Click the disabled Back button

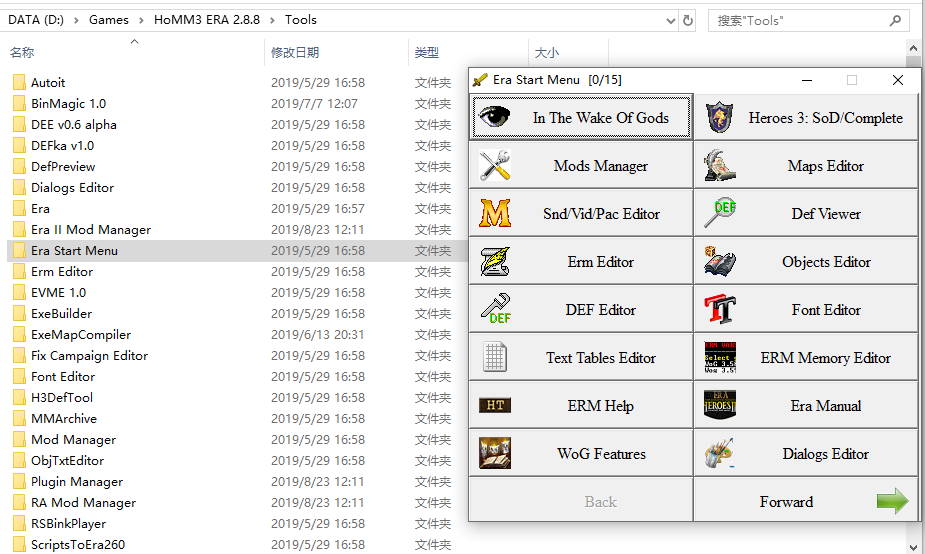581,501
